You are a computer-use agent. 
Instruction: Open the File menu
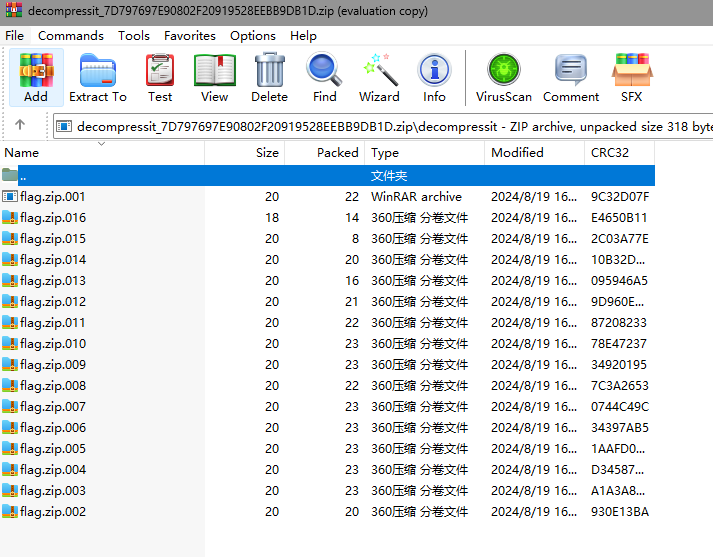15,35
